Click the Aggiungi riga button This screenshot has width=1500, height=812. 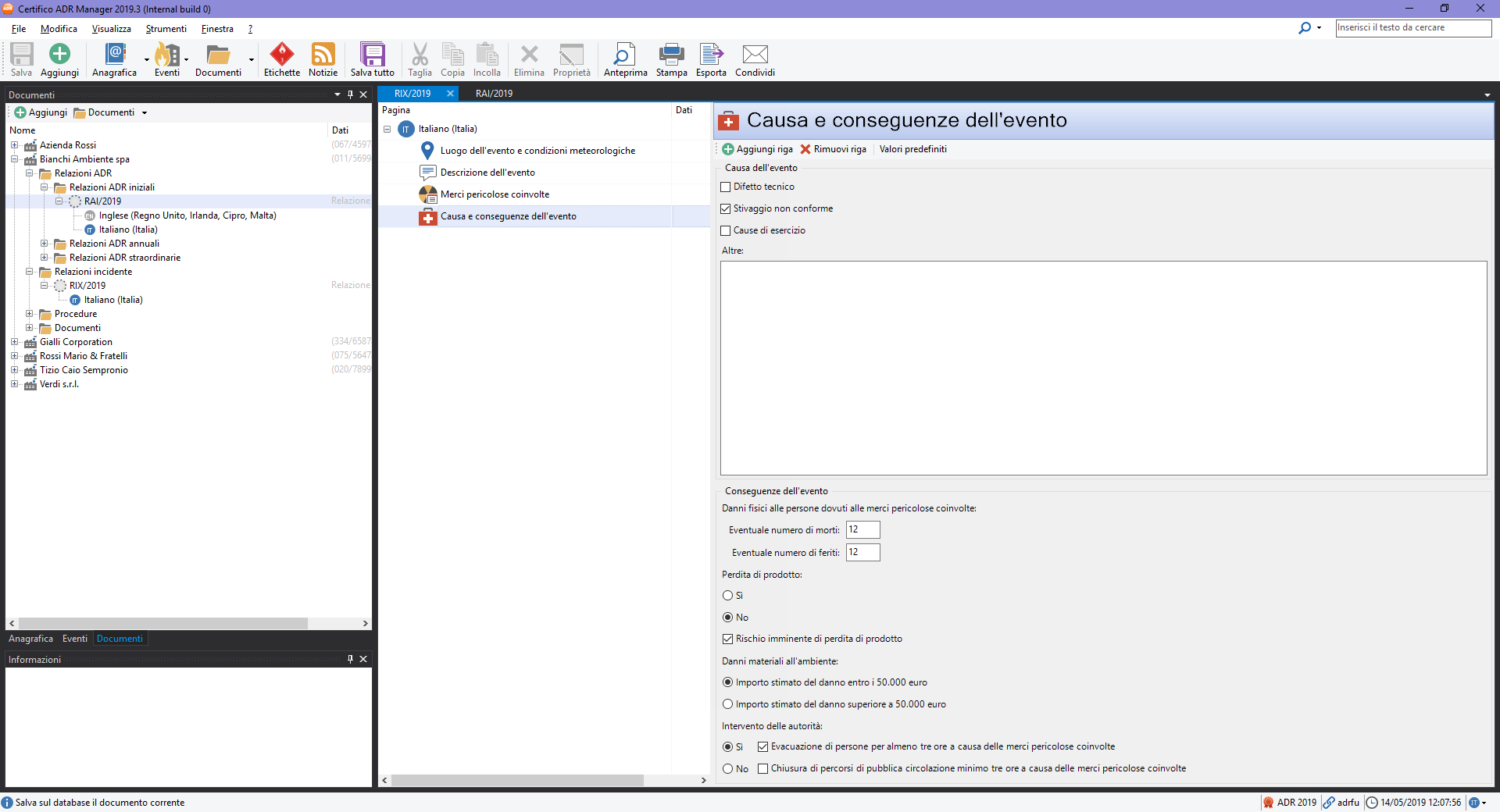tap(757, 149)
